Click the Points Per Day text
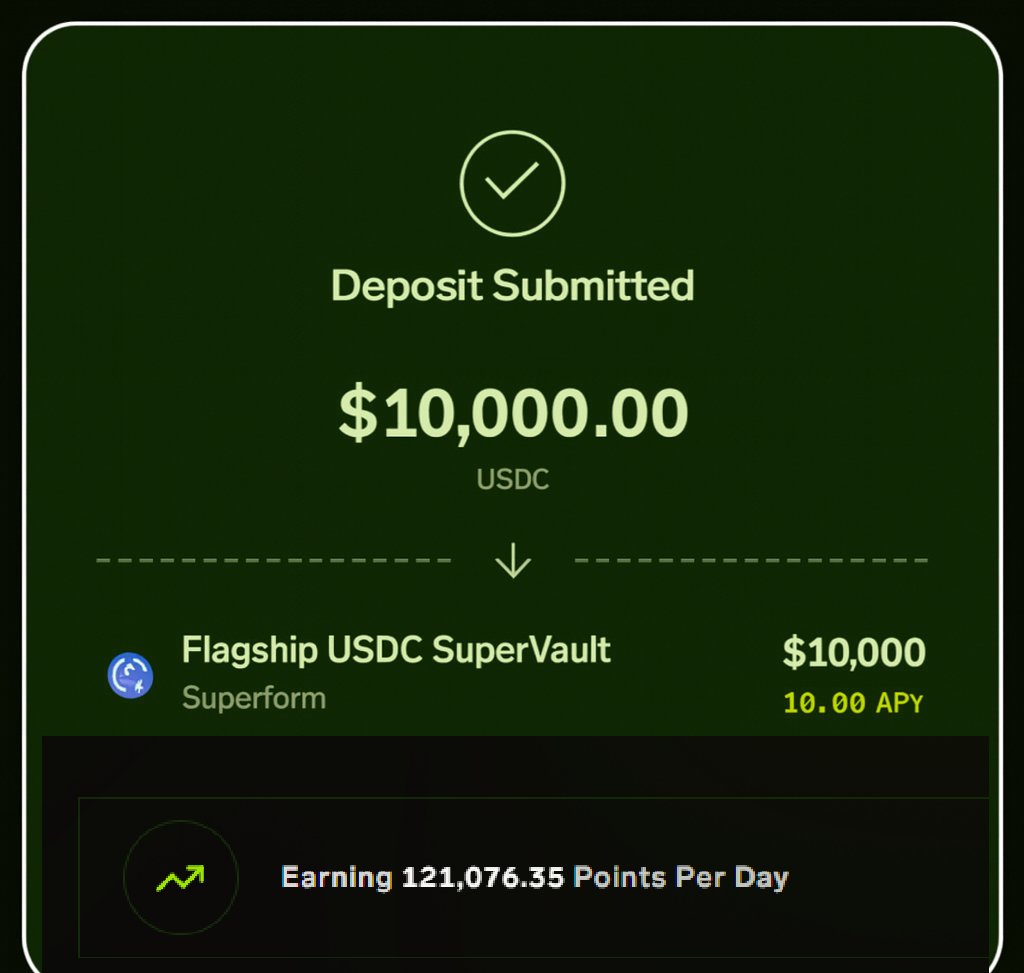 [x=681, y=878]
